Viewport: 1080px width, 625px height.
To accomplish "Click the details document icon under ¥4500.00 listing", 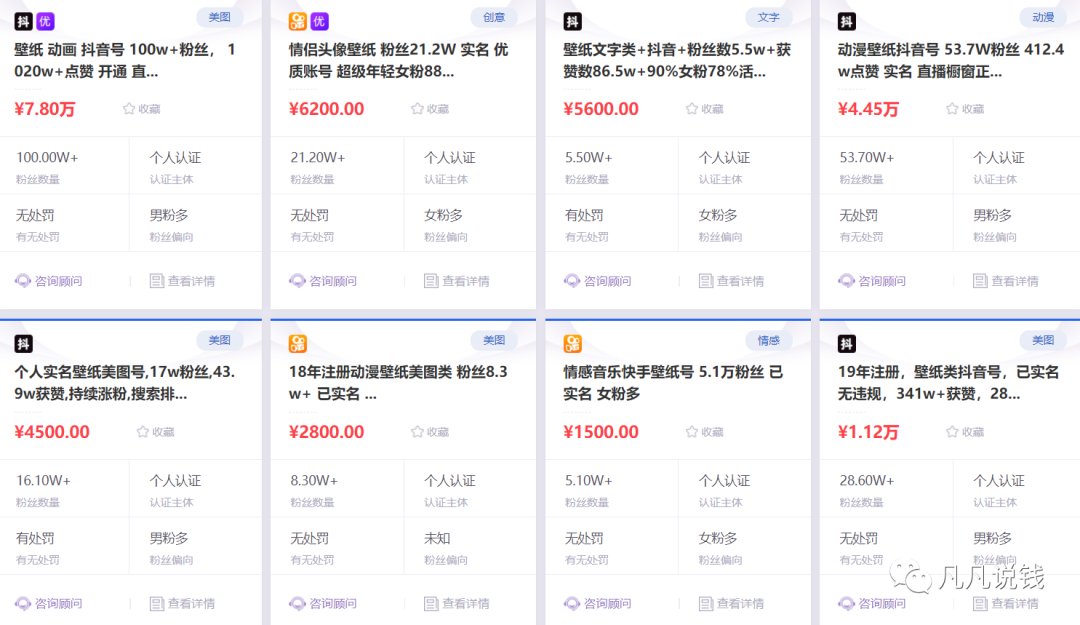I will tap(157, 604).
